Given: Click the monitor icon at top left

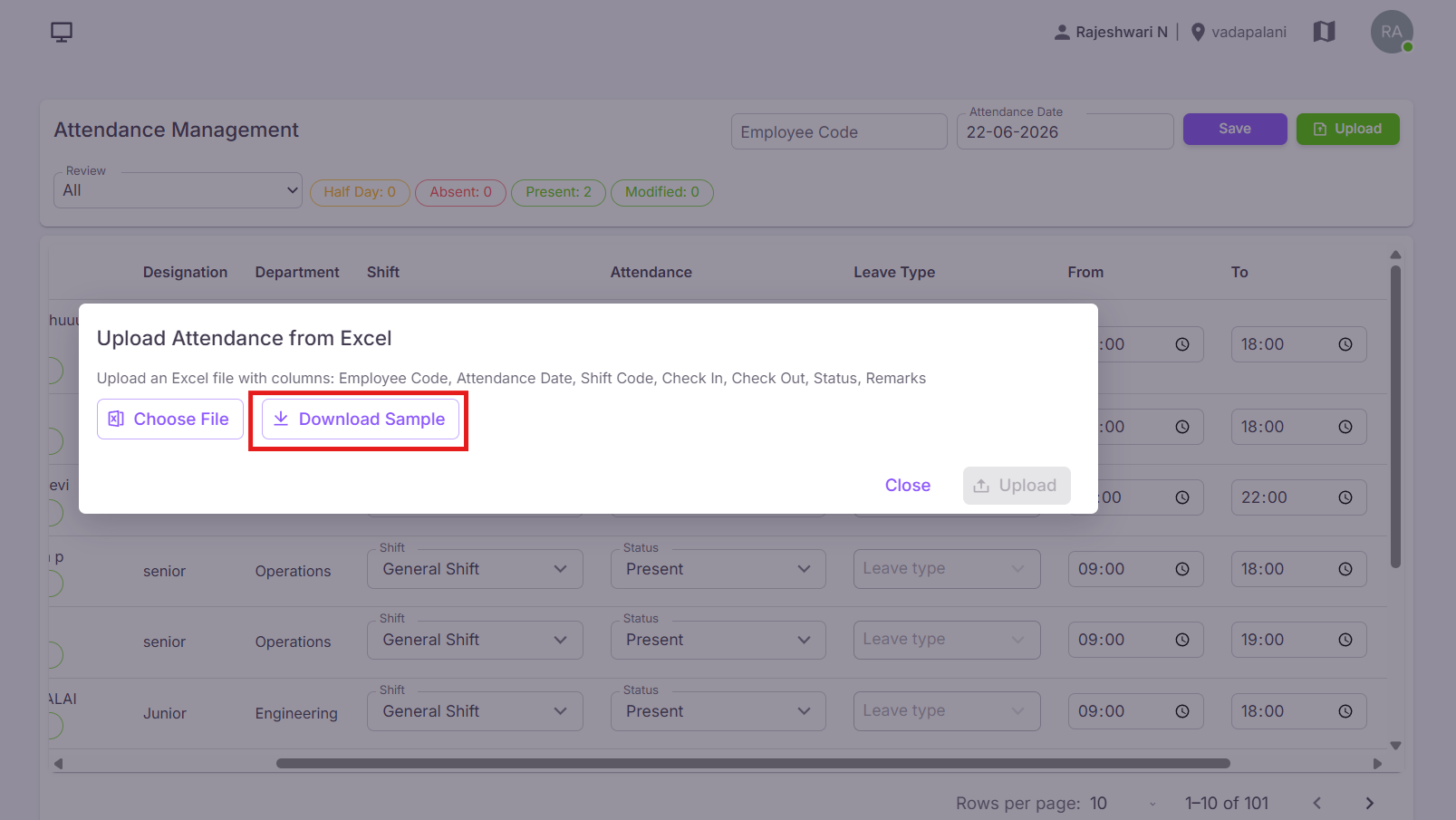Looking at the screenshot, I should coord(62,33).
